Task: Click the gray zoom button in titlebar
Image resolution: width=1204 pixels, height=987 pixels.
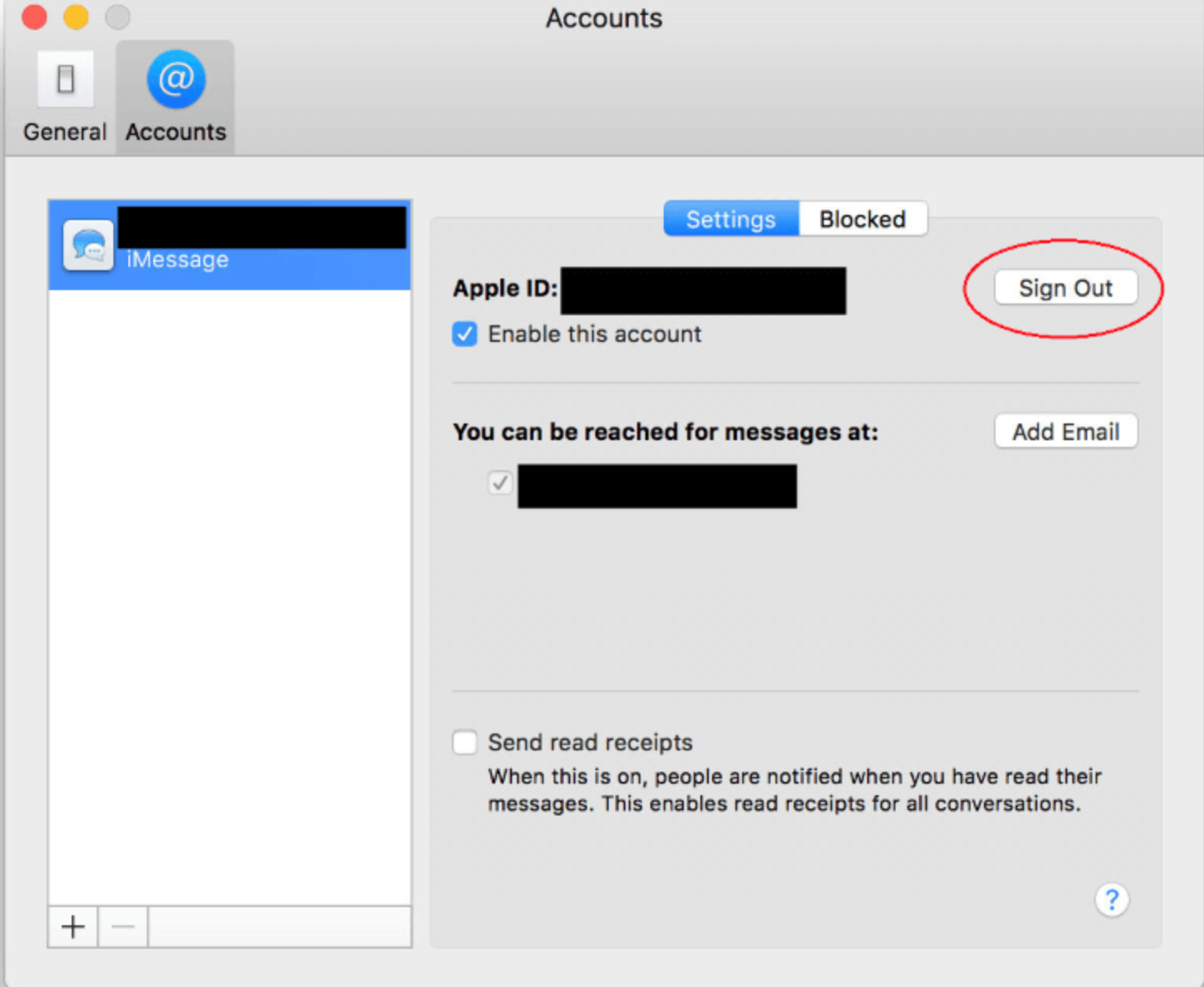Action: coord(118,17)
